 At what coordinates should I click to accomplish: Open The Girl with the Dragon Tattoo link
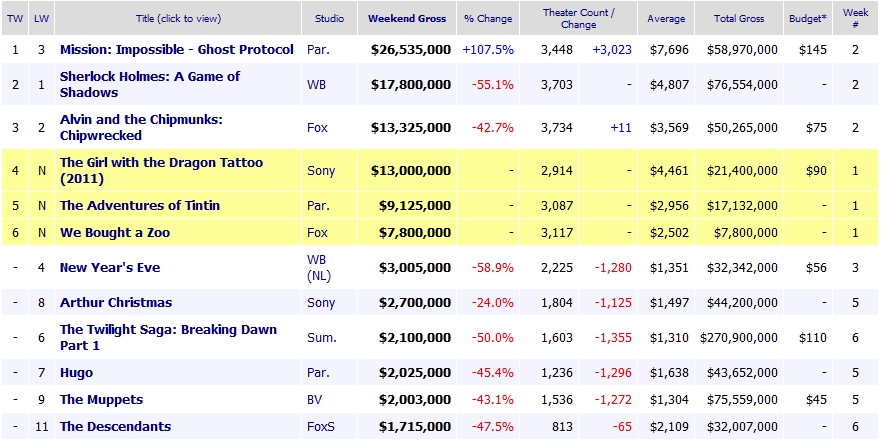pyautogui.click(x=161, y=170)
